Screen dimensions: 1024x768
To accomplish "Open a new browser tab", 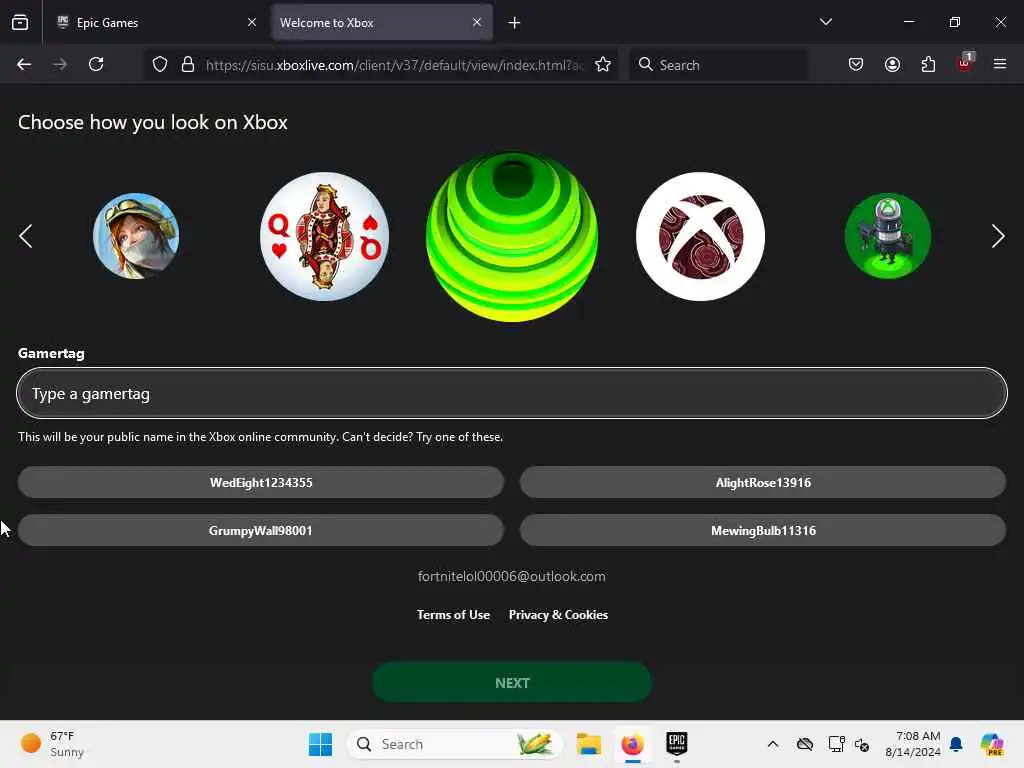I will coord(514,23).
